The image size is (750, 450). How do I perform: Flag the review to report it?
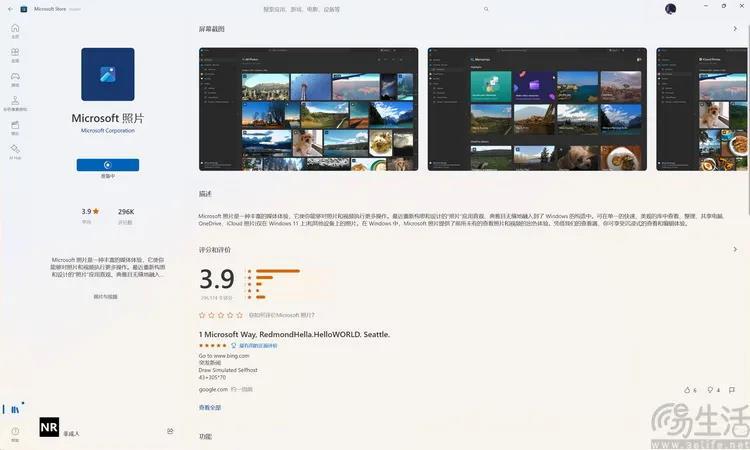pyautogui.click(x=732, y=390)
